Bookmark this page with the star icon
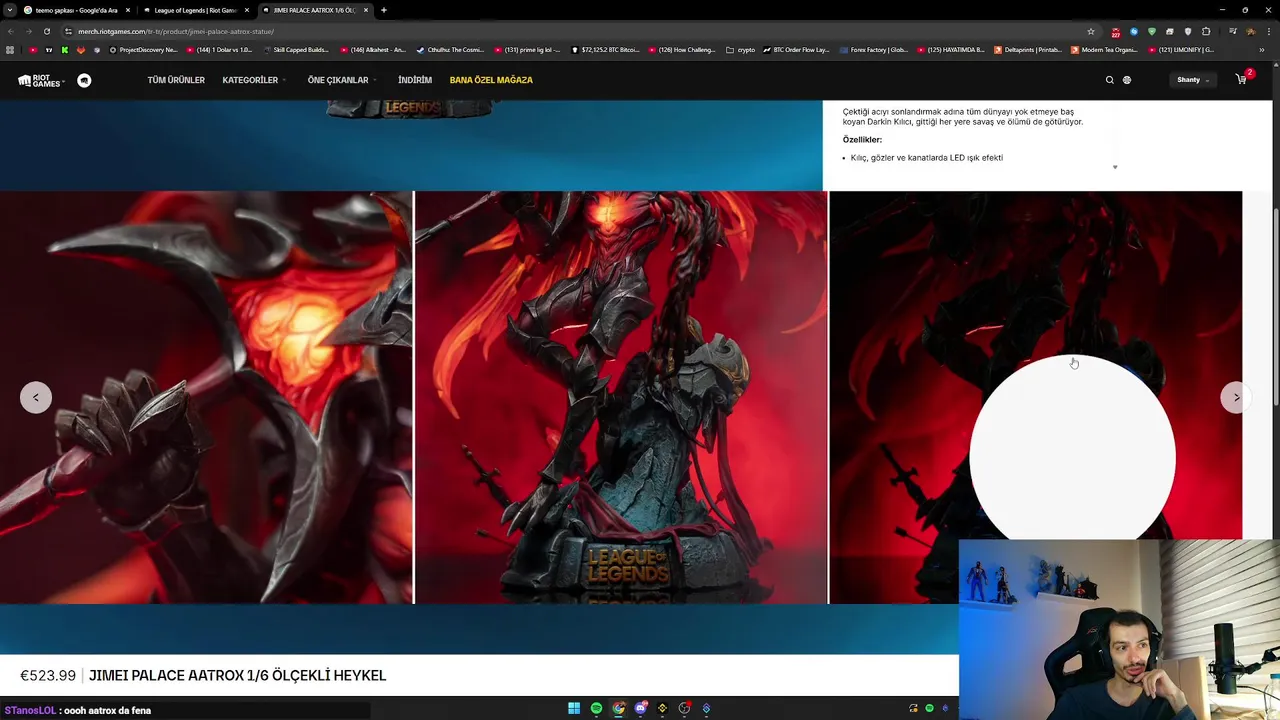The image size is (1280, 720). (x=1091, y=31)
